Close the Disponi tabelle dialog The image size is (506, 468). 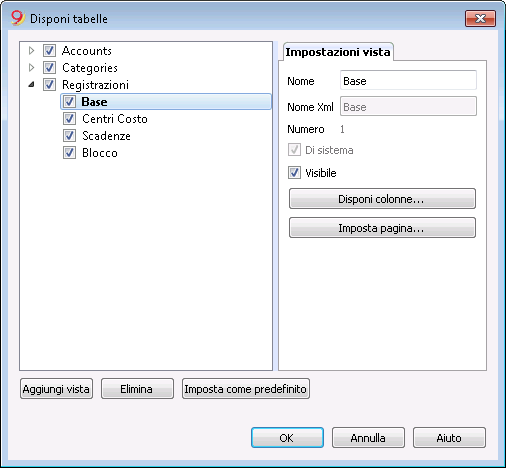(x=480, y=18)
